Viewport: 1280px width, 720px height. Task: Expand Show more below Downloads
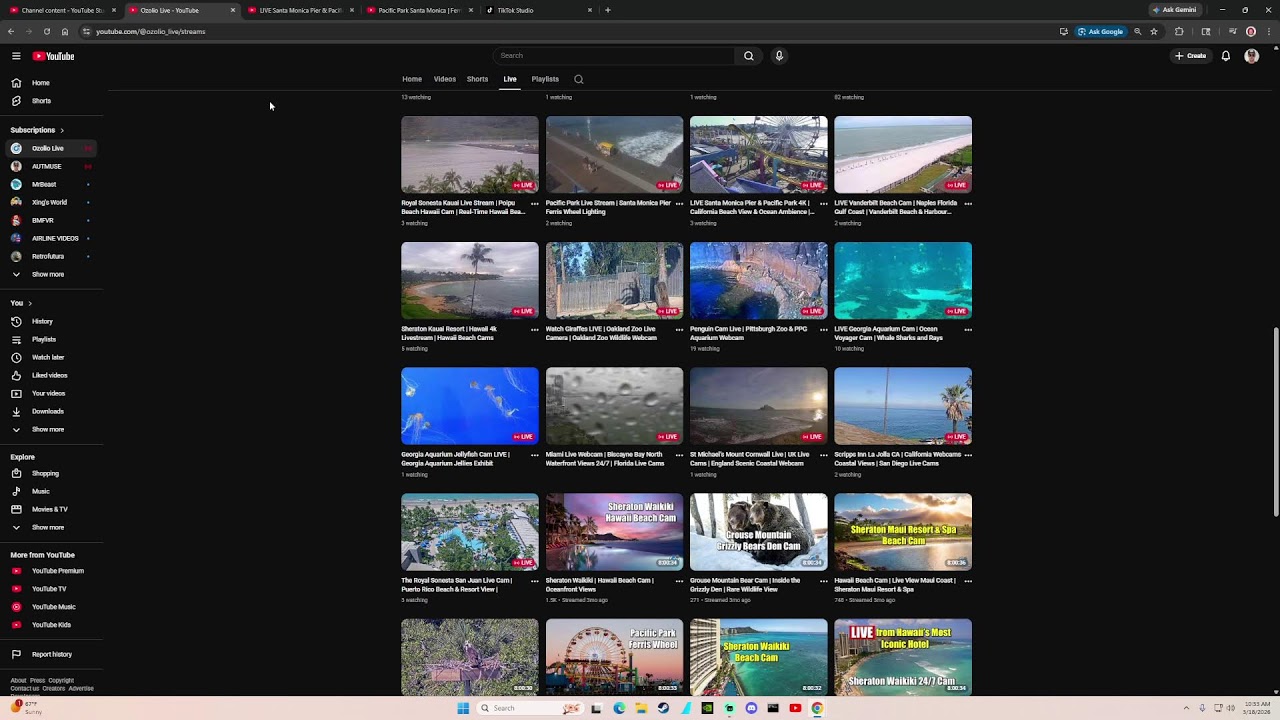51,430
